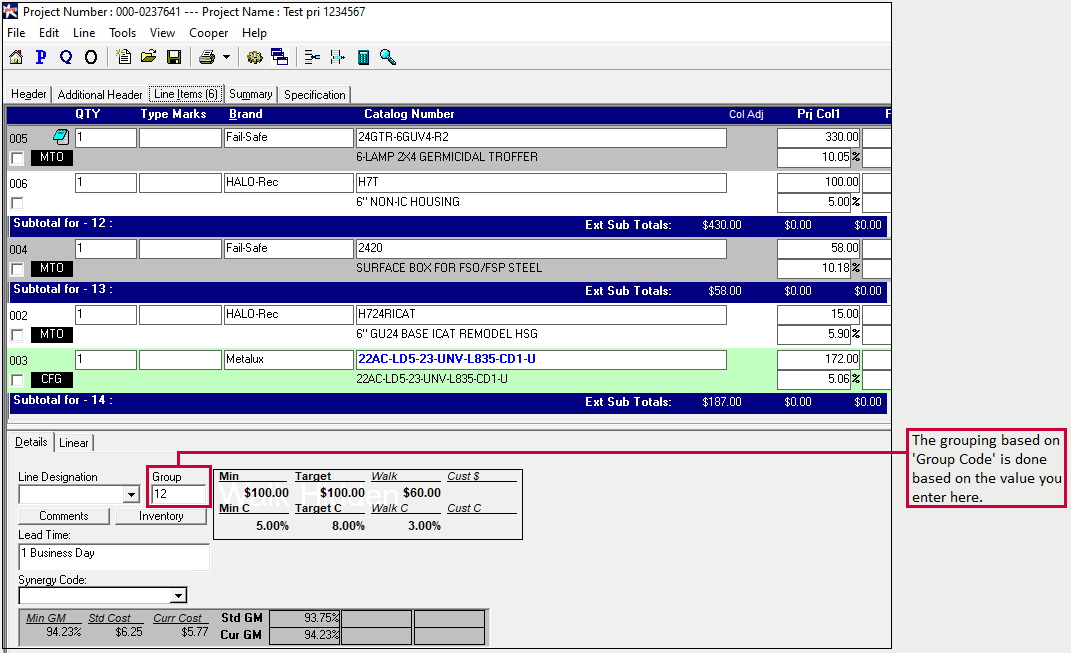
Task: Go to the Additional Header tab
Action: pos(100,94)
